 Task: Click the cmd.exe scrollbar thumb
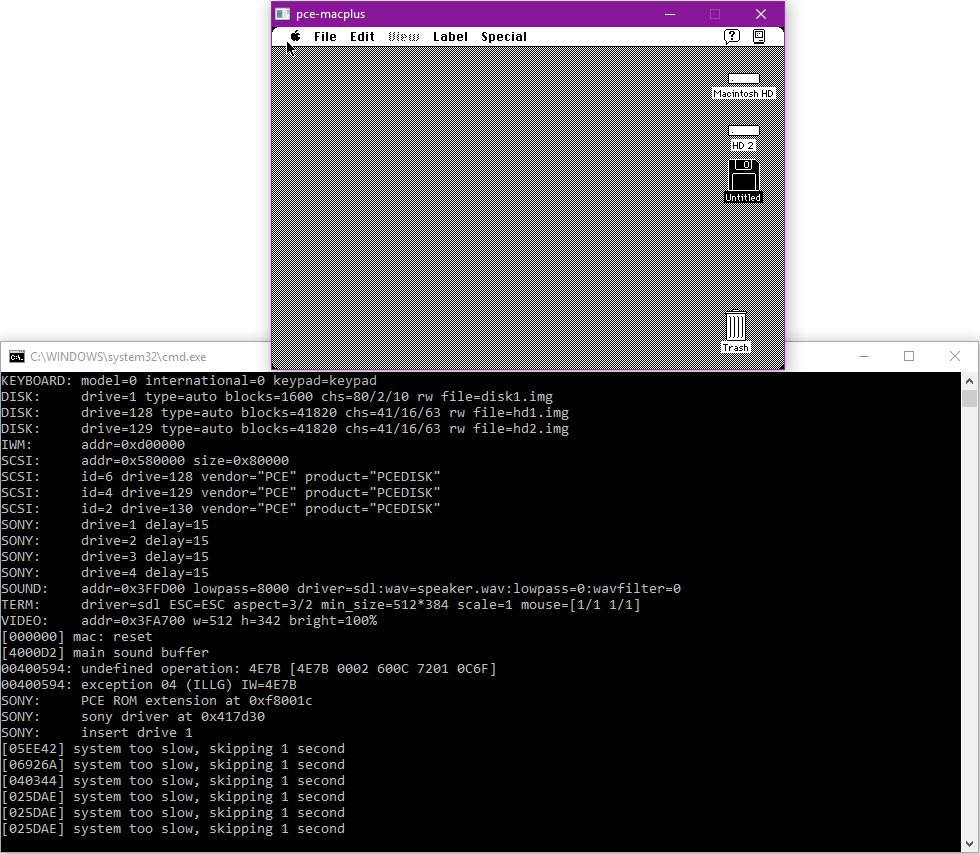point(969,398)
